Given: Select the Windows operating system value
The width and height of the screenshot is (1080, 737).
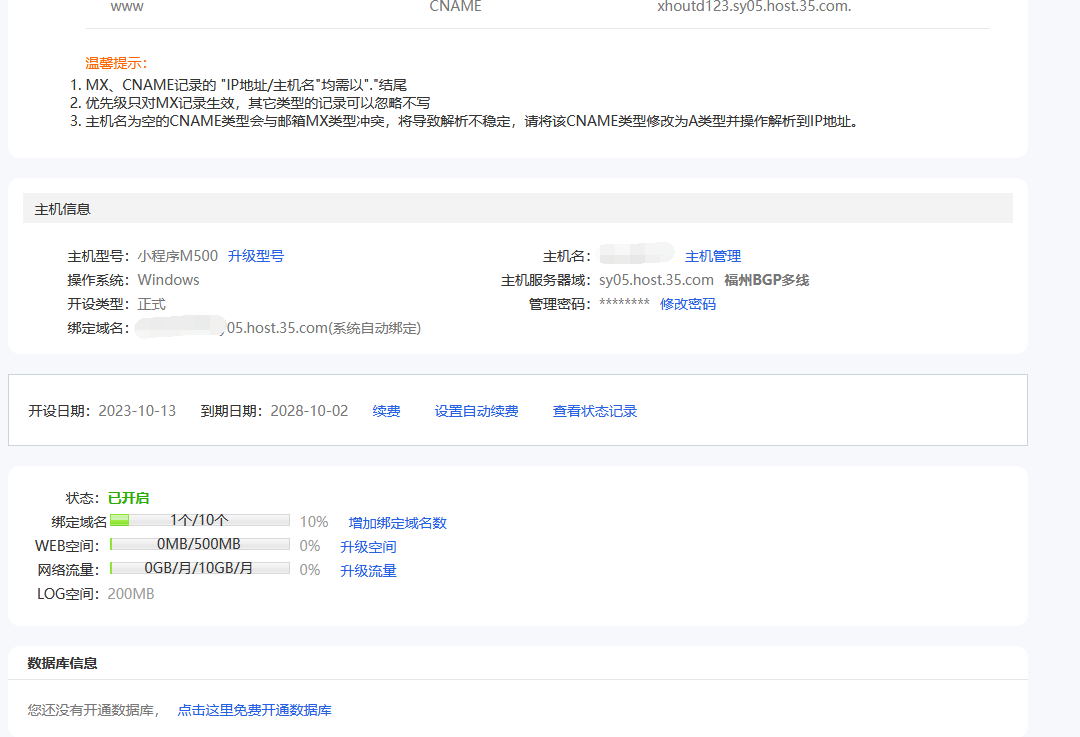Looking at the screenshot, I should click(169, 280).
